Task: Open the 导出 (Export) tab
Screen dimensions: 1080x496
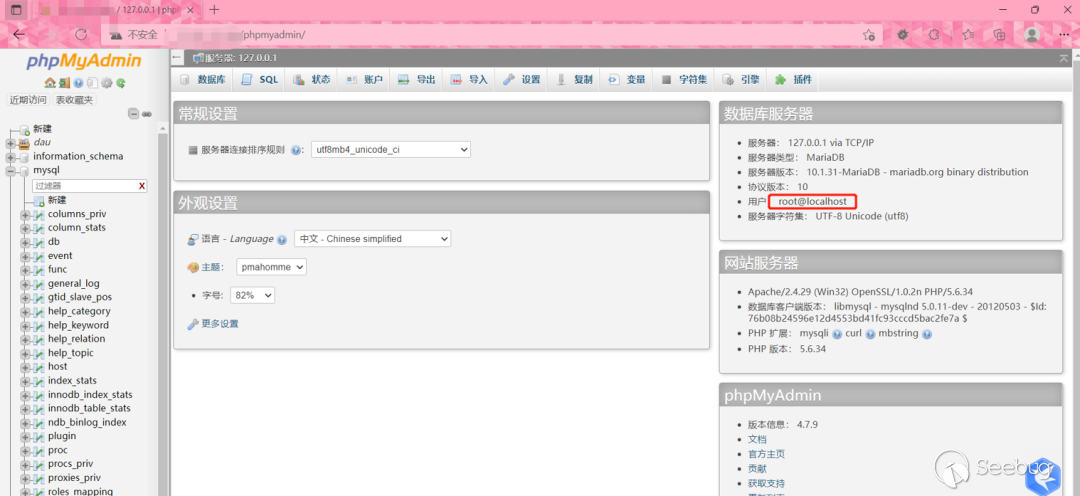Action: 417,80
